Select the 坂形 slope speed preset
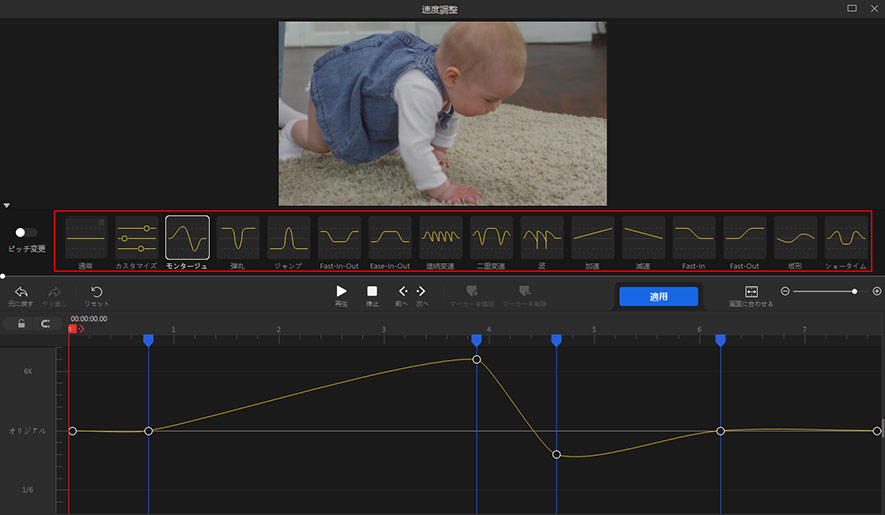Image resolution: width=885 pixels, height=515 pixels. (795, 238)
